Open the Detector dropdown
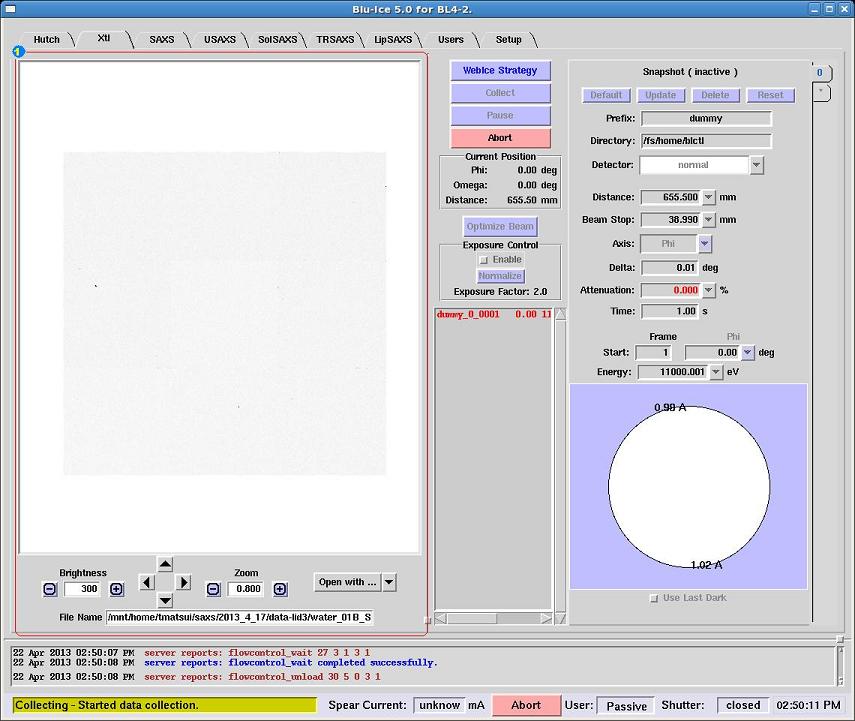This screenshot has height=721, width=855. pyautogui.click(x=756, y=165)
